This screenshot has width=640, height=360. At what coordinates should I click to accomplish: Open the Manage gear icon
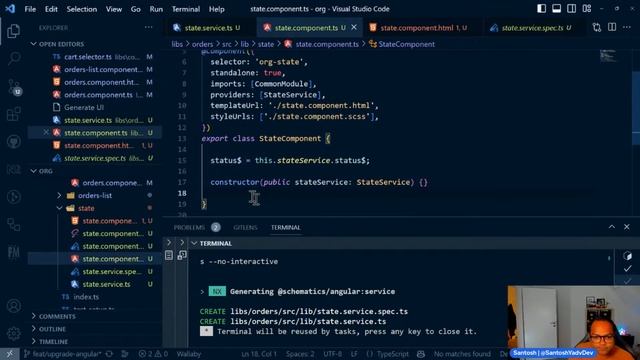[13, 333]
